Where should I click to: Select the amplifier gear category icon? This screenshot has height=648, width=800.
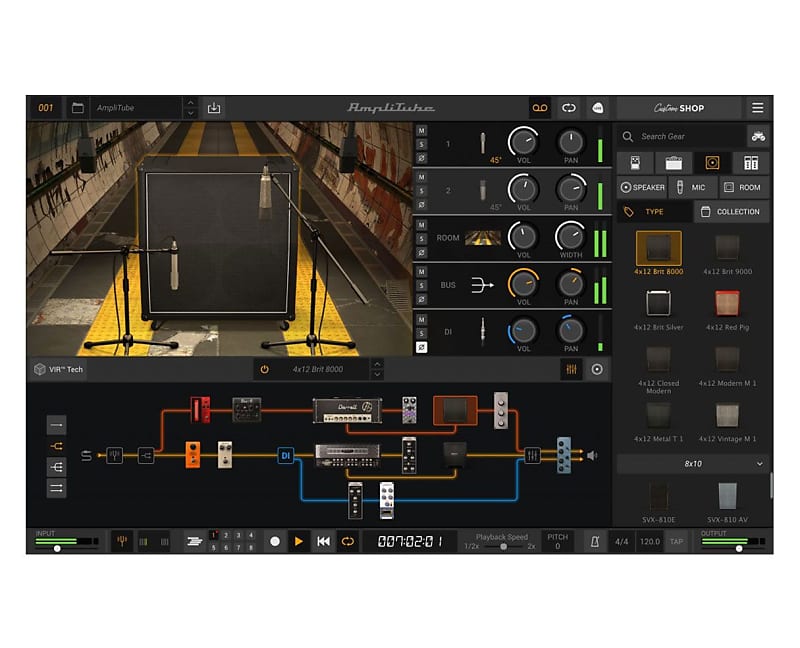[675, 162]
